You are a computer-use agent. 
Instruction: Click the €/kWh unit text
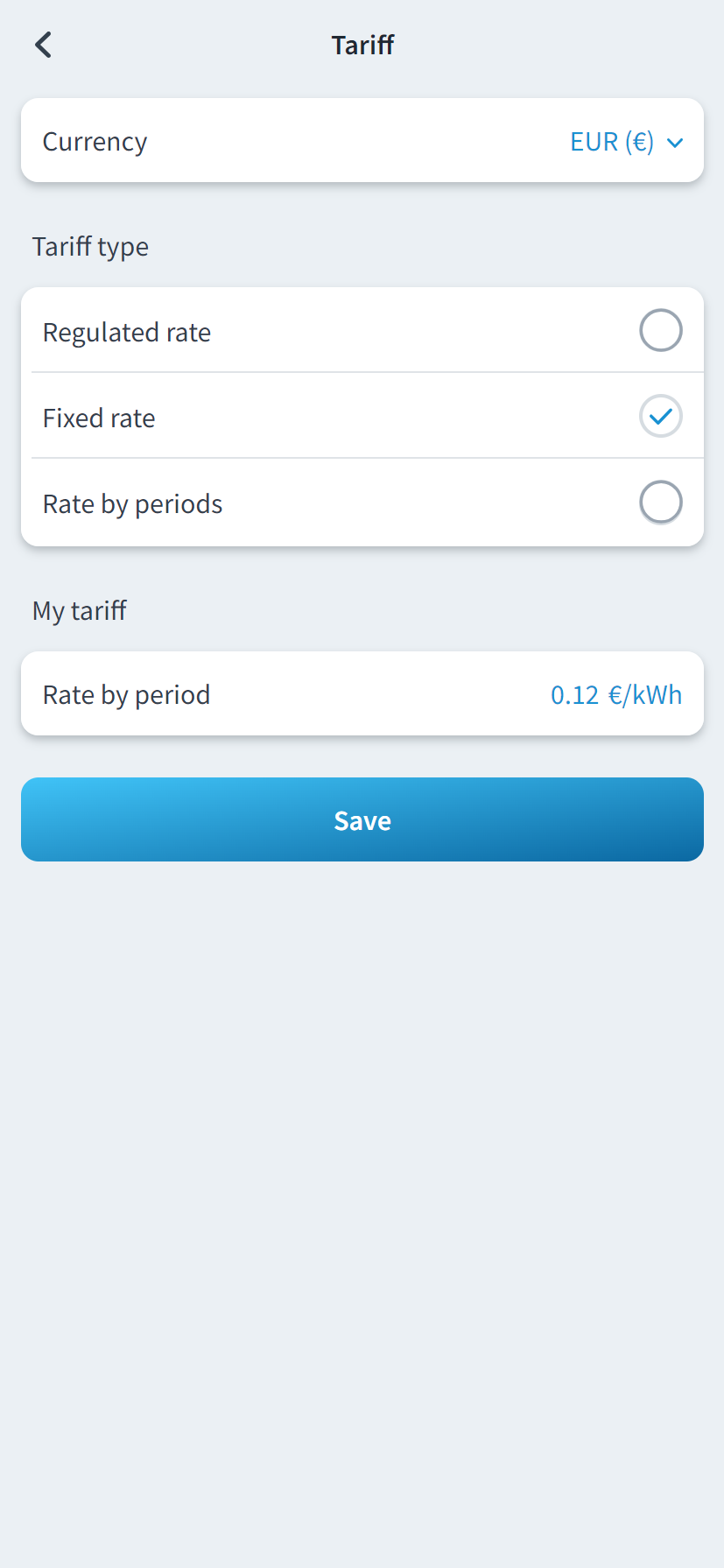pos(645,695)
